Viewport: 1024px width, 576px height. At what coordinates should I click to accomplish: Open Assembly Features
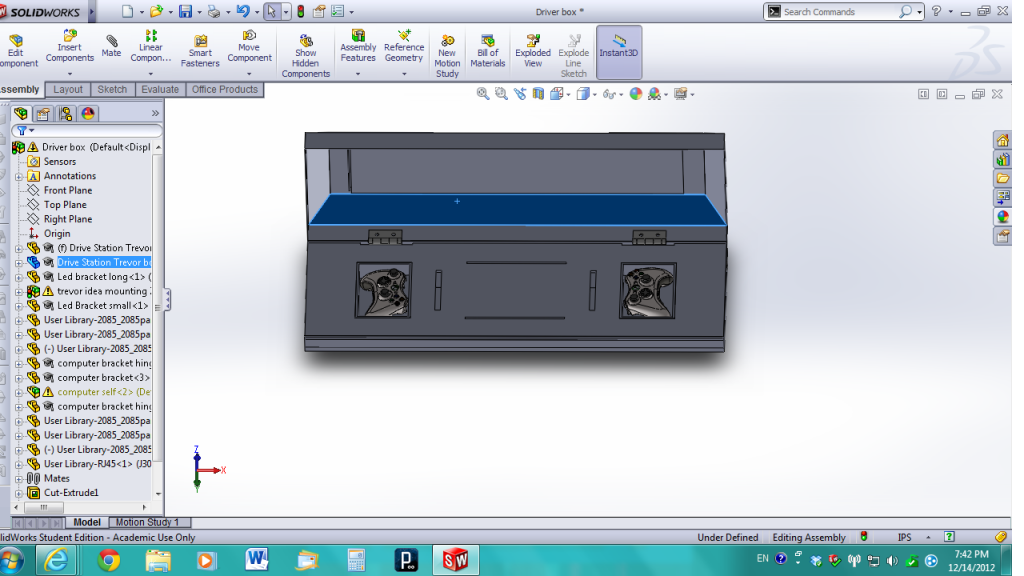point(358,46)
